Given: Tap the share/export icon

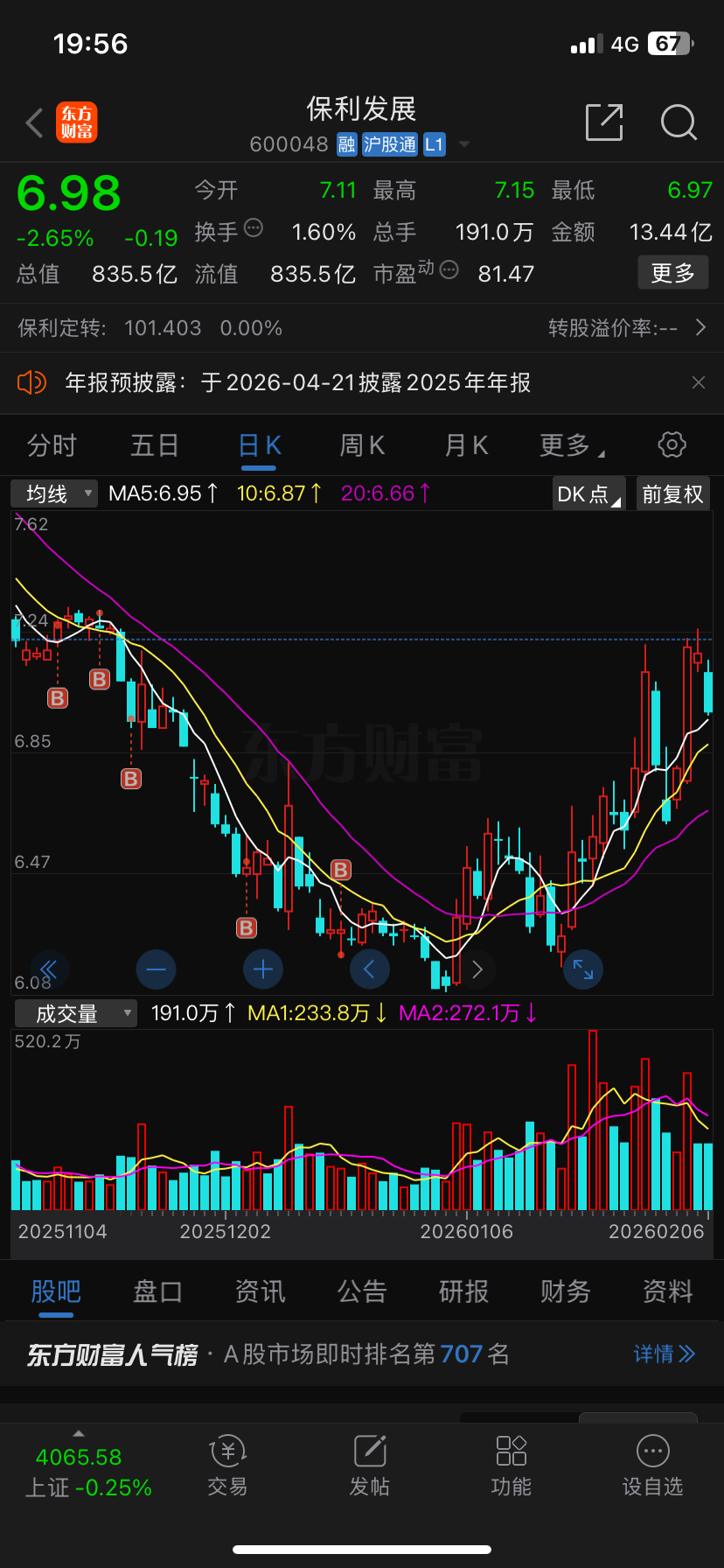Looking at the screenshot, I should (x=604, y=122).
